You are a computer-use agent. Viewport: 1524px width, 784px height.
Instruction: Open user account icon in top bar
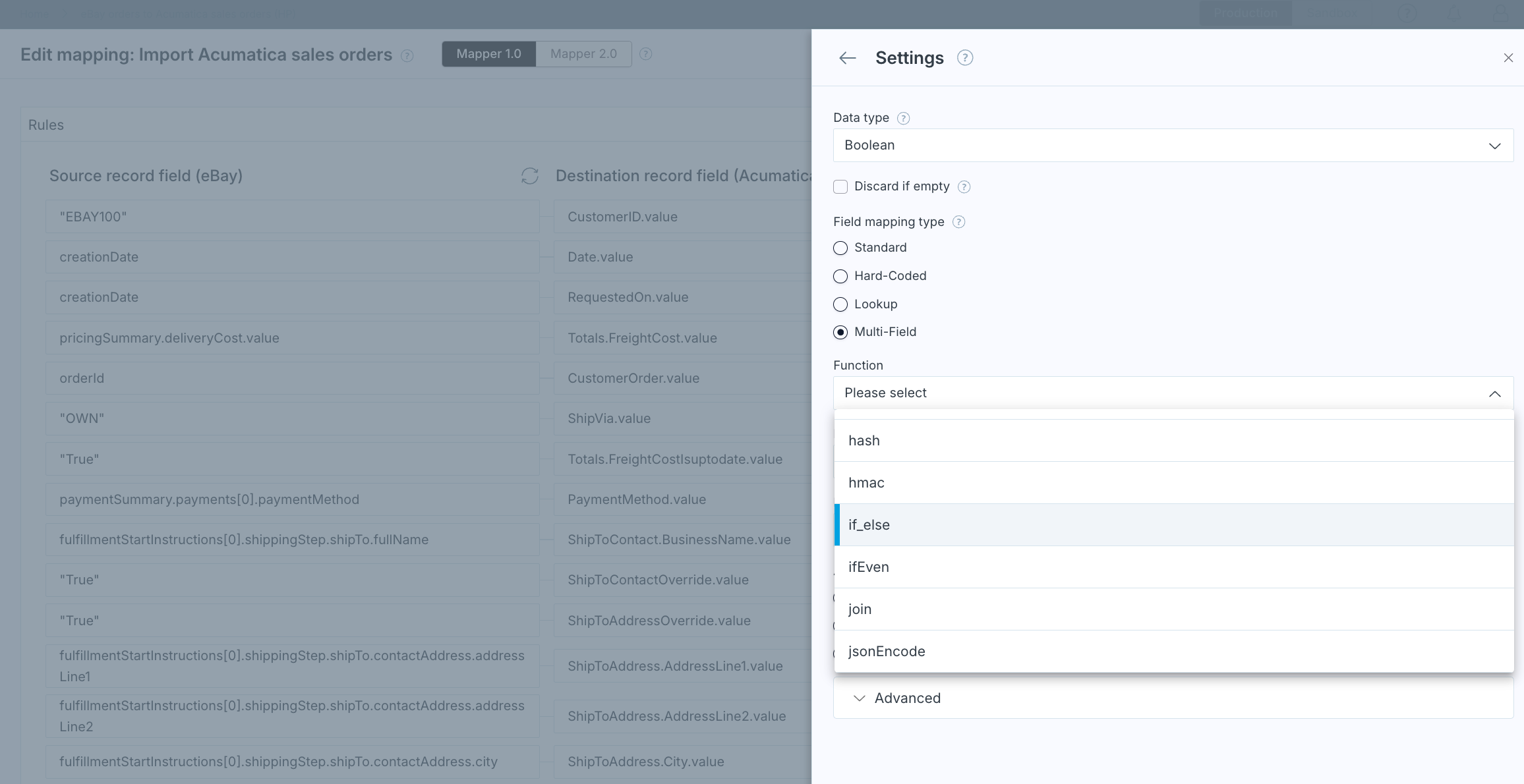(x=1500, y=13)
